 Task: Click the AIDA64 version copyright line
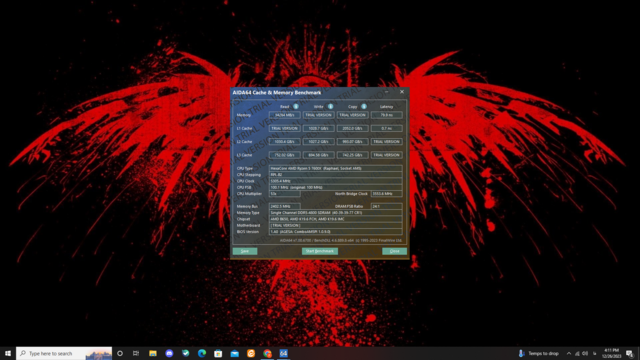click(x=341, y=240)
